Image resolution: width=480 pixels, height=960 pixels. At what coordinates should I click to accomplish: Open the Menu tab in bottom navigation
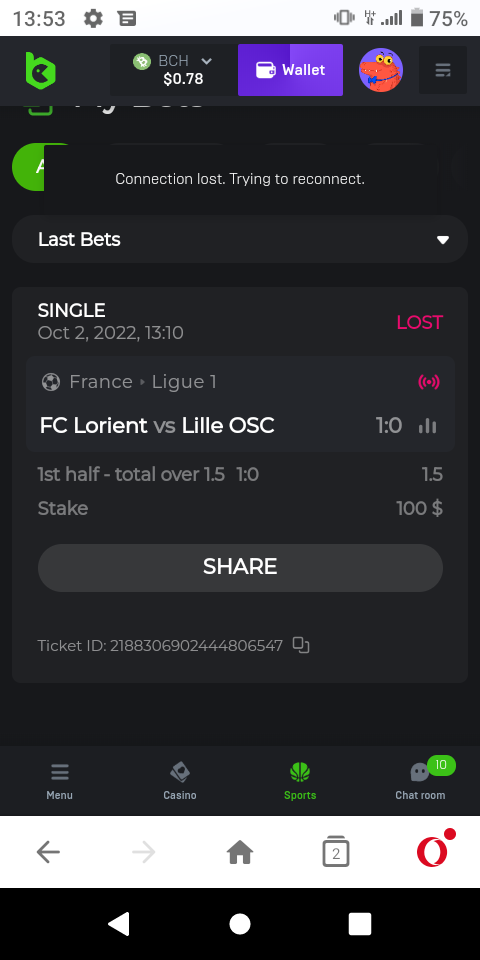coord(59,781)
